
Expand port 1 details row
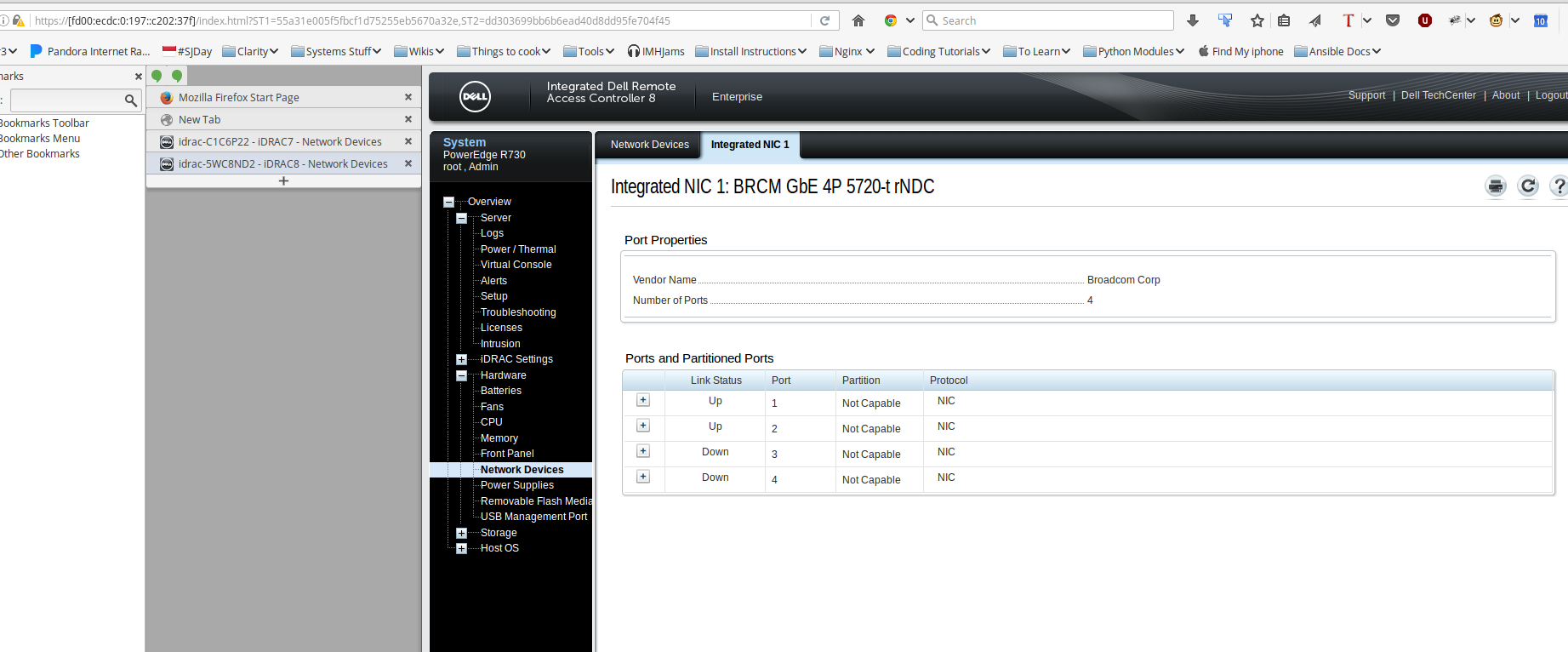point(643,401)
